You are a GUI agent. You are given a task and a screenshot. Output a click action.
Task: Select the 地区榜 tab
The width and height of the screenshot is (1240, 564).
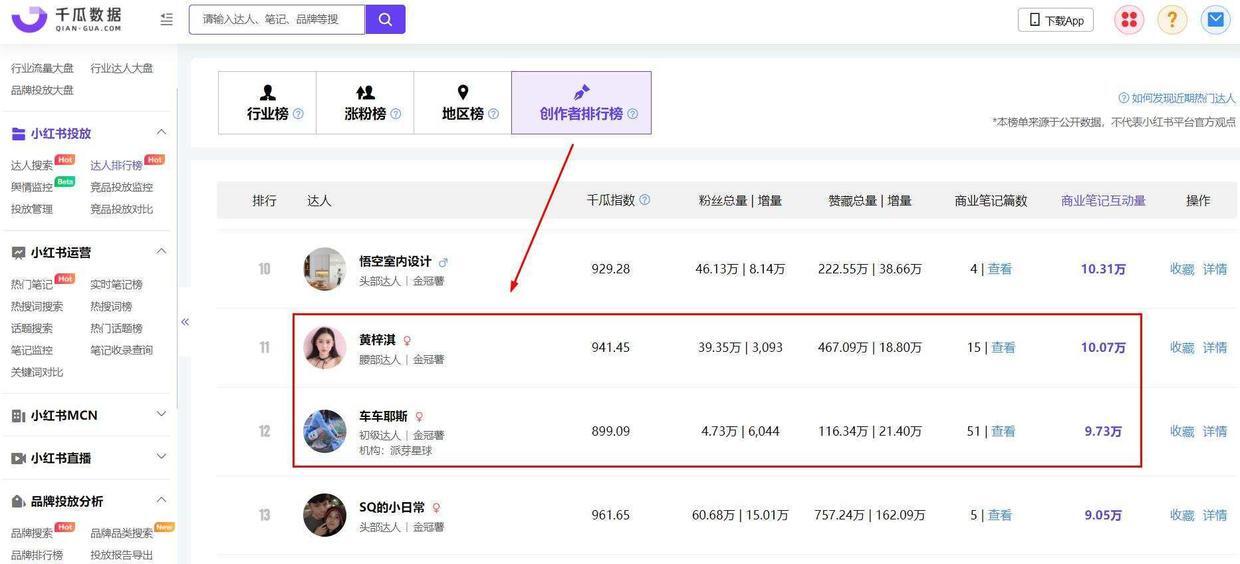point(463,103)
